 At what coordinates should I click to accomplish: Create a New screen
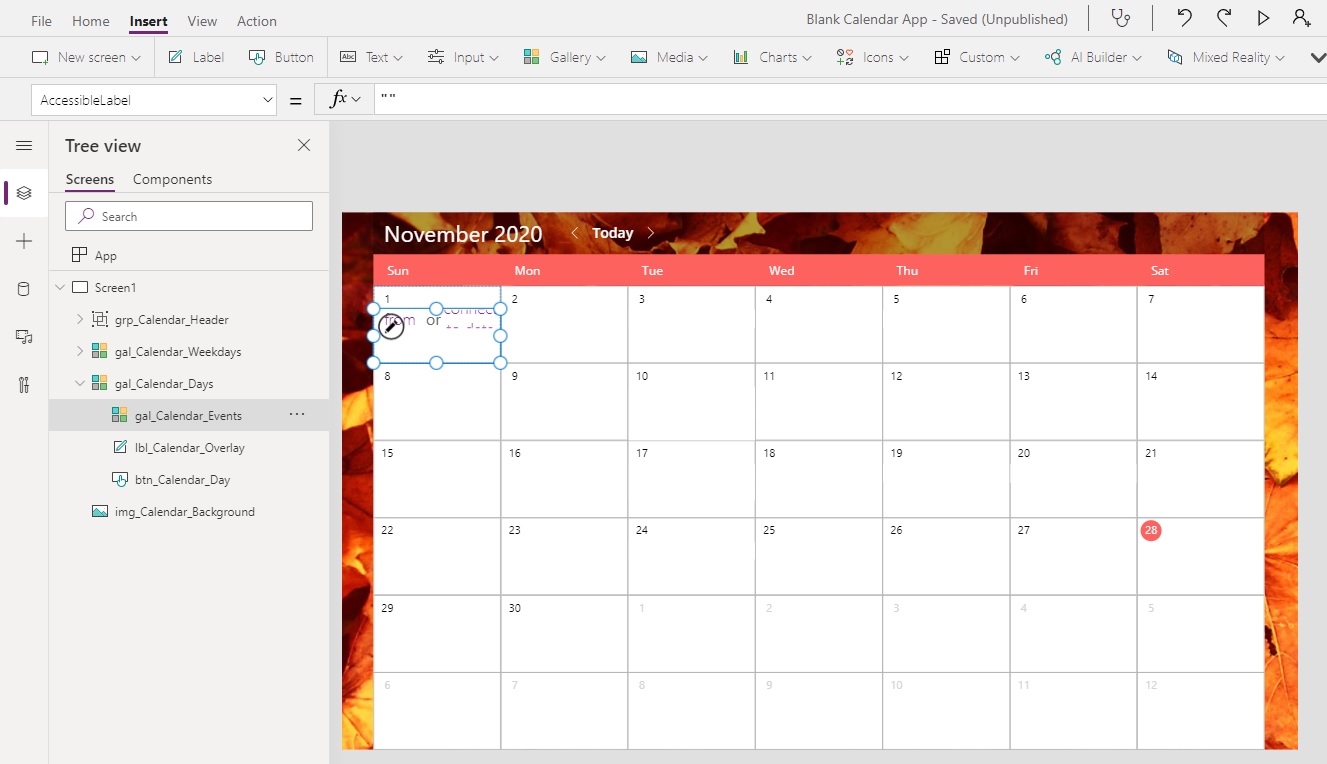86,57
